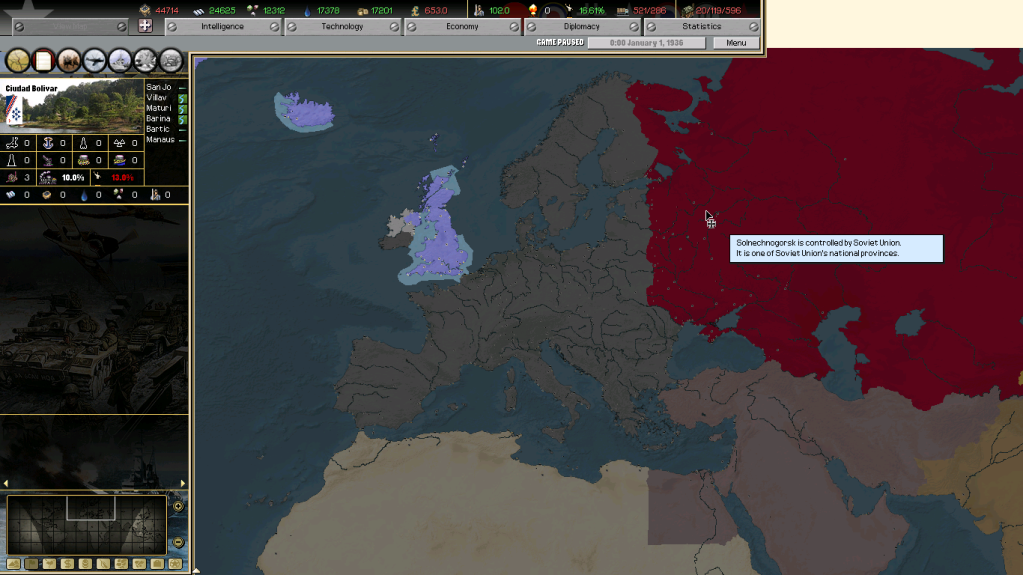Click the flag in Ciudad Bolivar panel
Viewport: 1023px width, 575px height.
14,110
